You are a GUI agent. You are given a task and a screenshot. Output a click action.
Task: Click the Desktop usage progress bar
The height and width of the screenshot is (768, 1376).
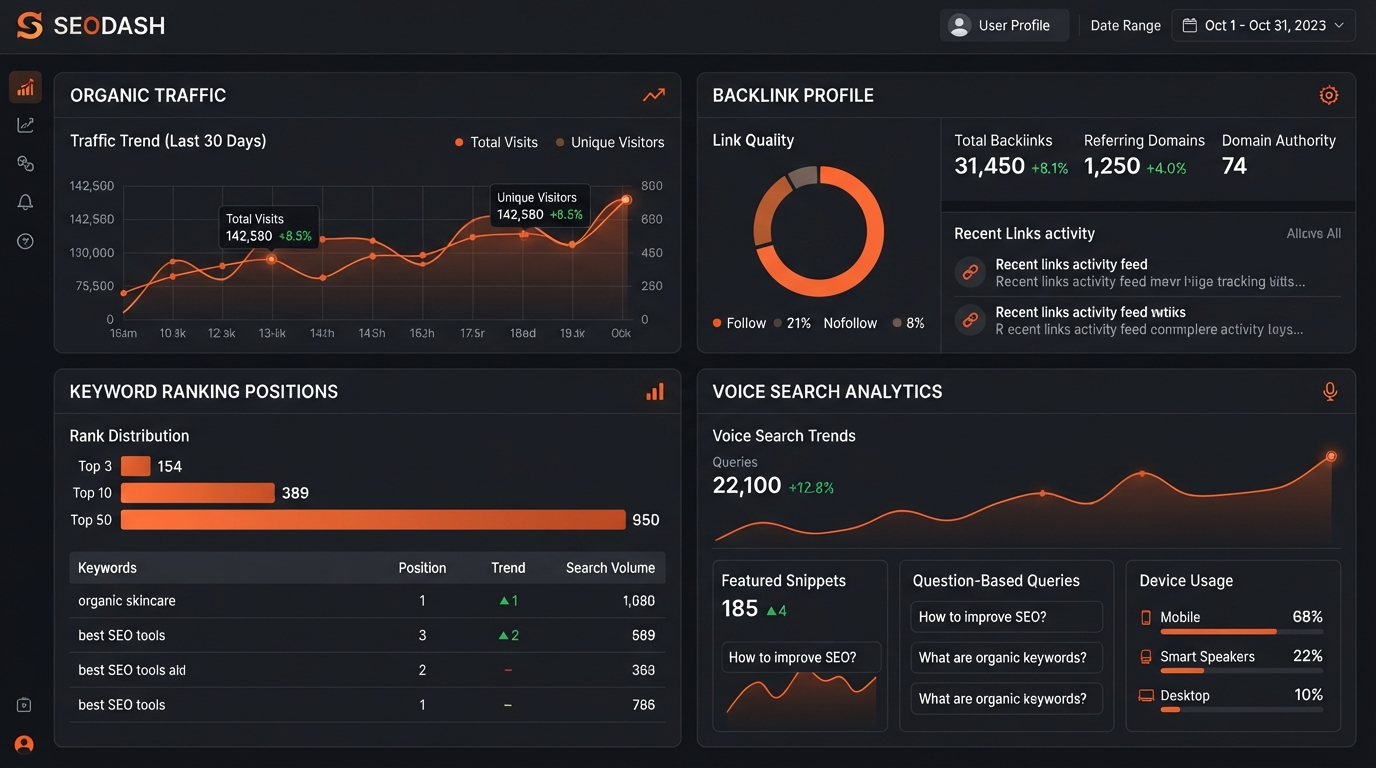(x=1241, y=710)
